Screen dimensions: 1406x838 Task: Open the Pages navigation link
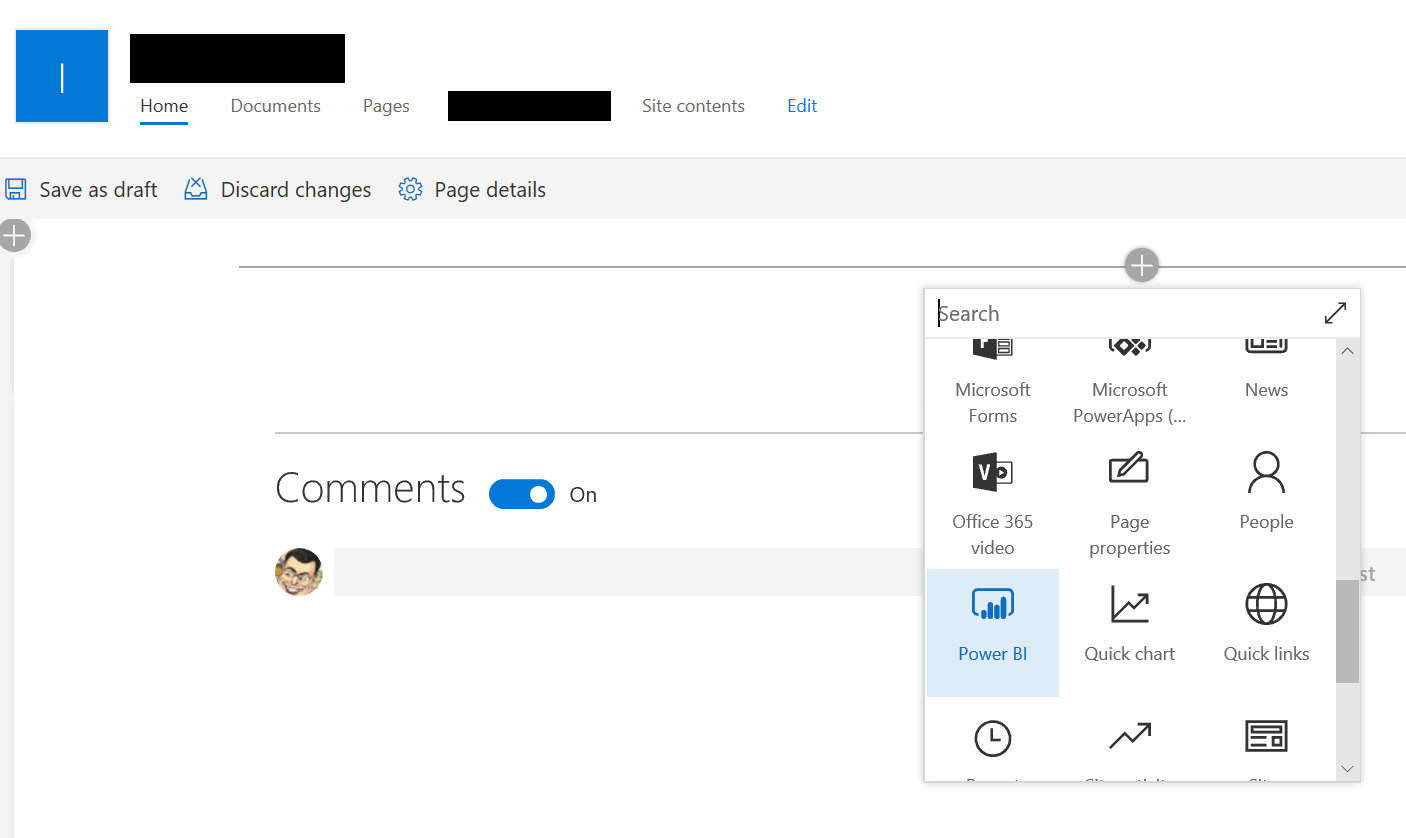pos(386,106)
